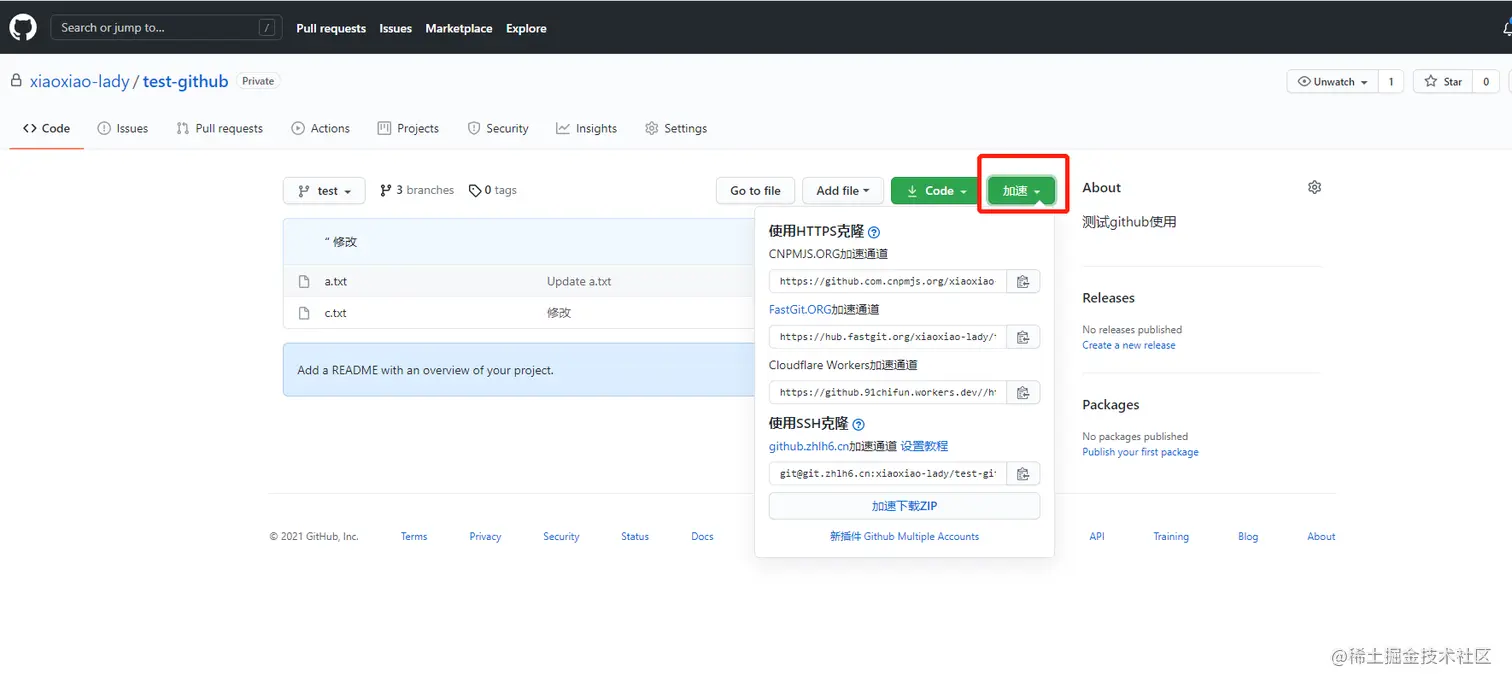Open the a.txt file

pos(336,281)
